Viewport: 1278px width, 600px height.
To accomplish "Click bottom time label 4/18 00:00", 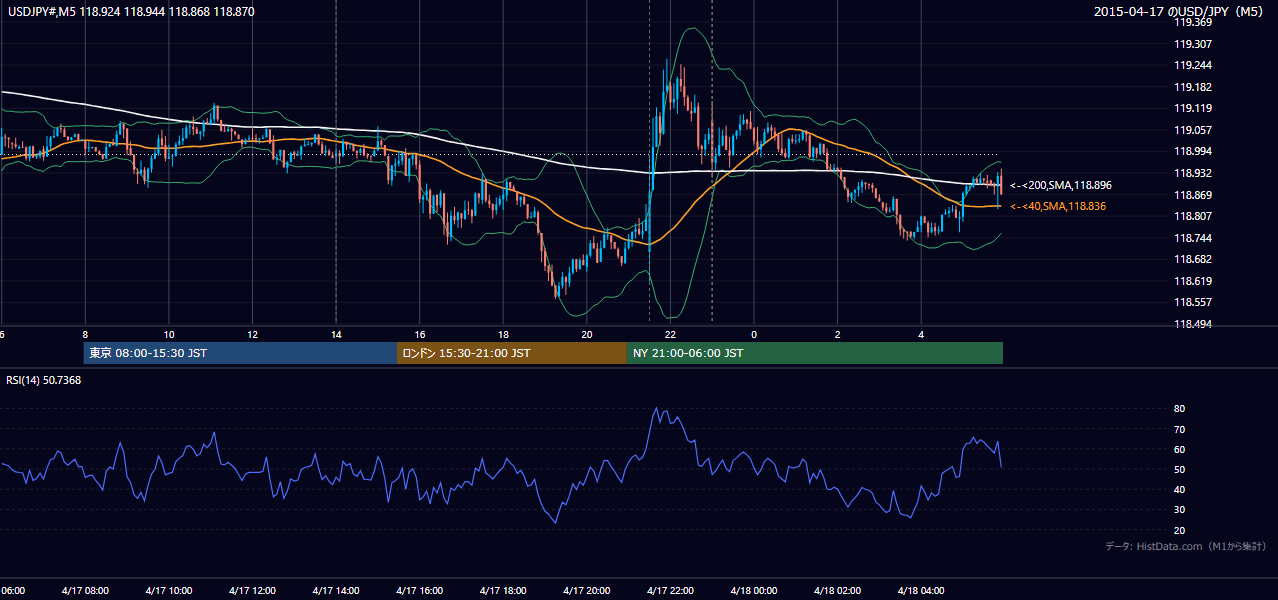I will (754, 590).
